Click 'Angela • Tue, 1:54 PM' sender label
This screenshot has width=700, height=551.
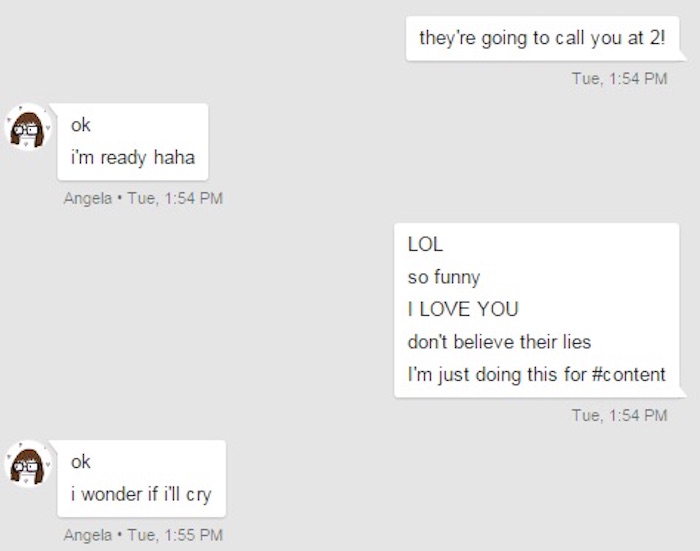[143, 198]
